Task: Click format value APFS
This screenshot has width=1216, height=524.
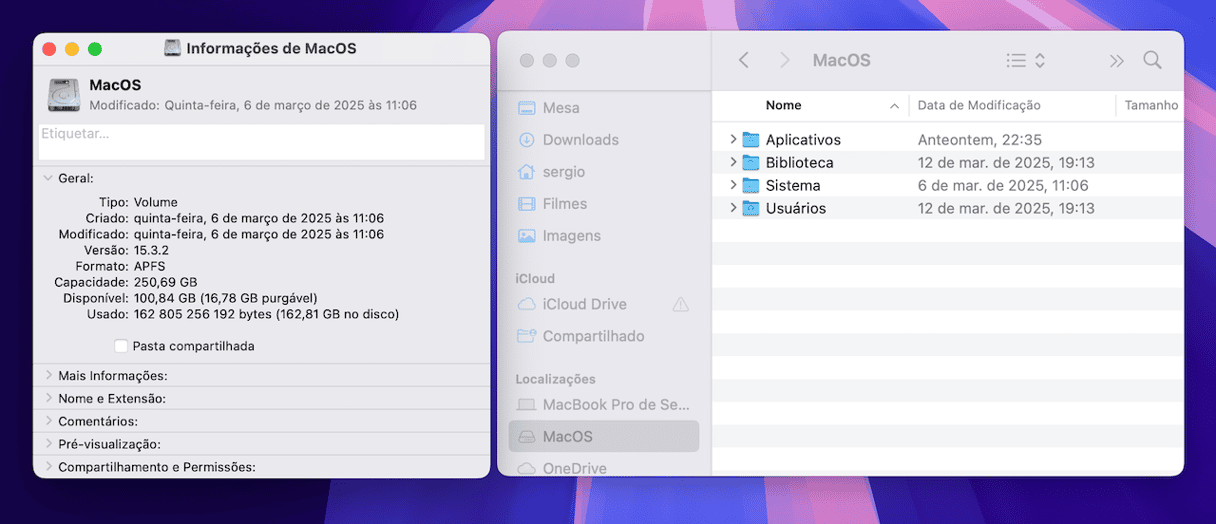Action: 151,266
